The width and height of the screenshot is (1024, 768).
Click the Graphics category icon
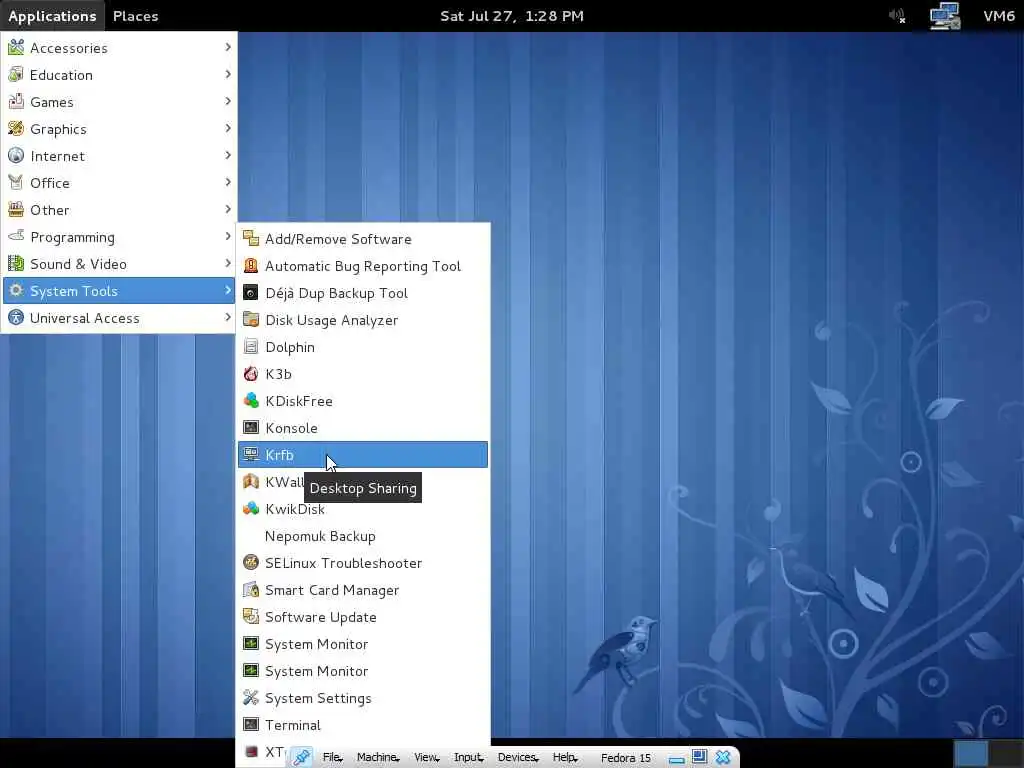[x=16, y=129]
